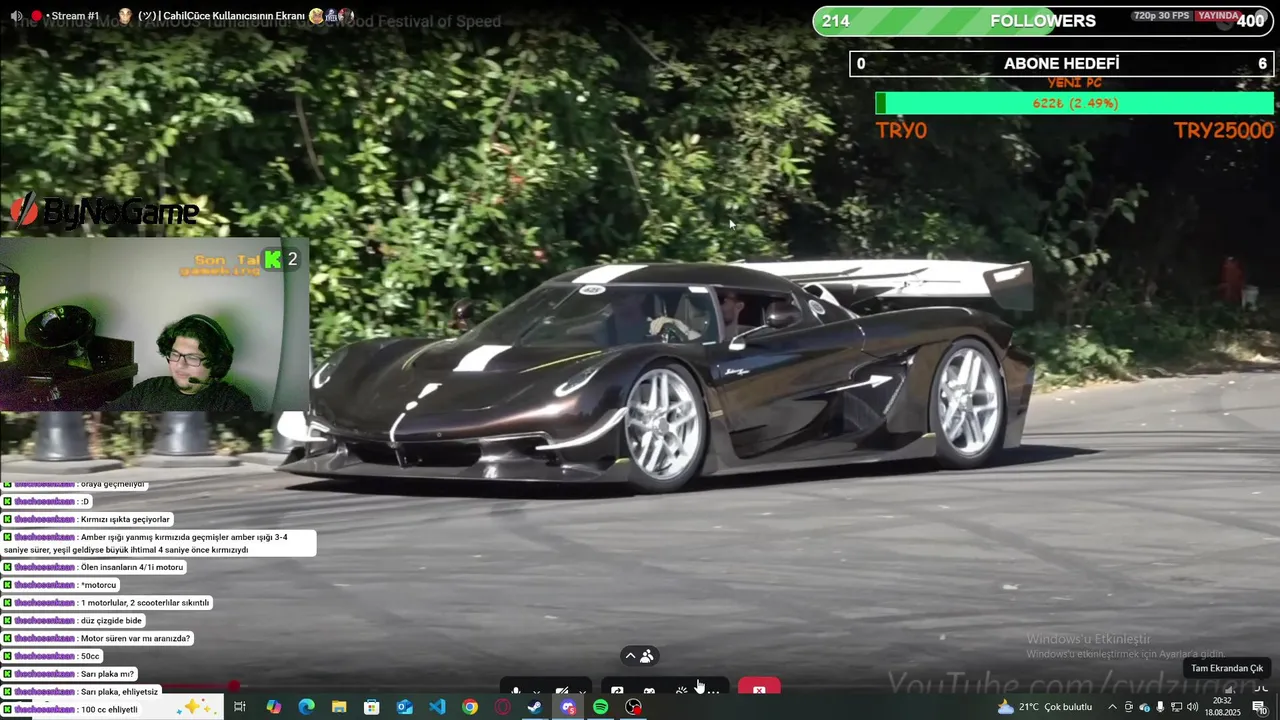Click the screen share button in call bar

point(617,691)
